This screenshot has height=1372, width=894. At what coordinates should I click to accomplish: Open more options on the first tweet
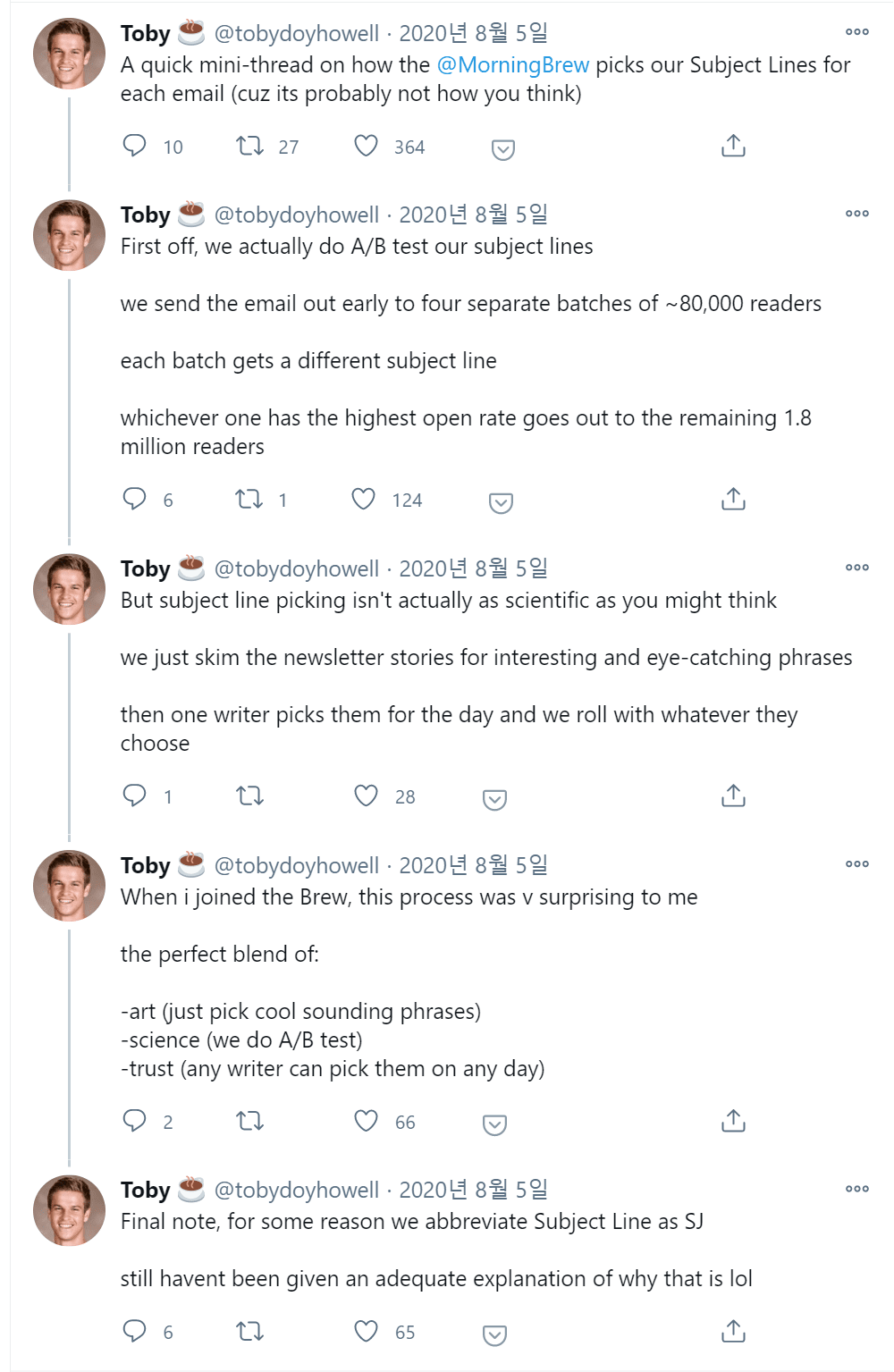coord(856,32)
